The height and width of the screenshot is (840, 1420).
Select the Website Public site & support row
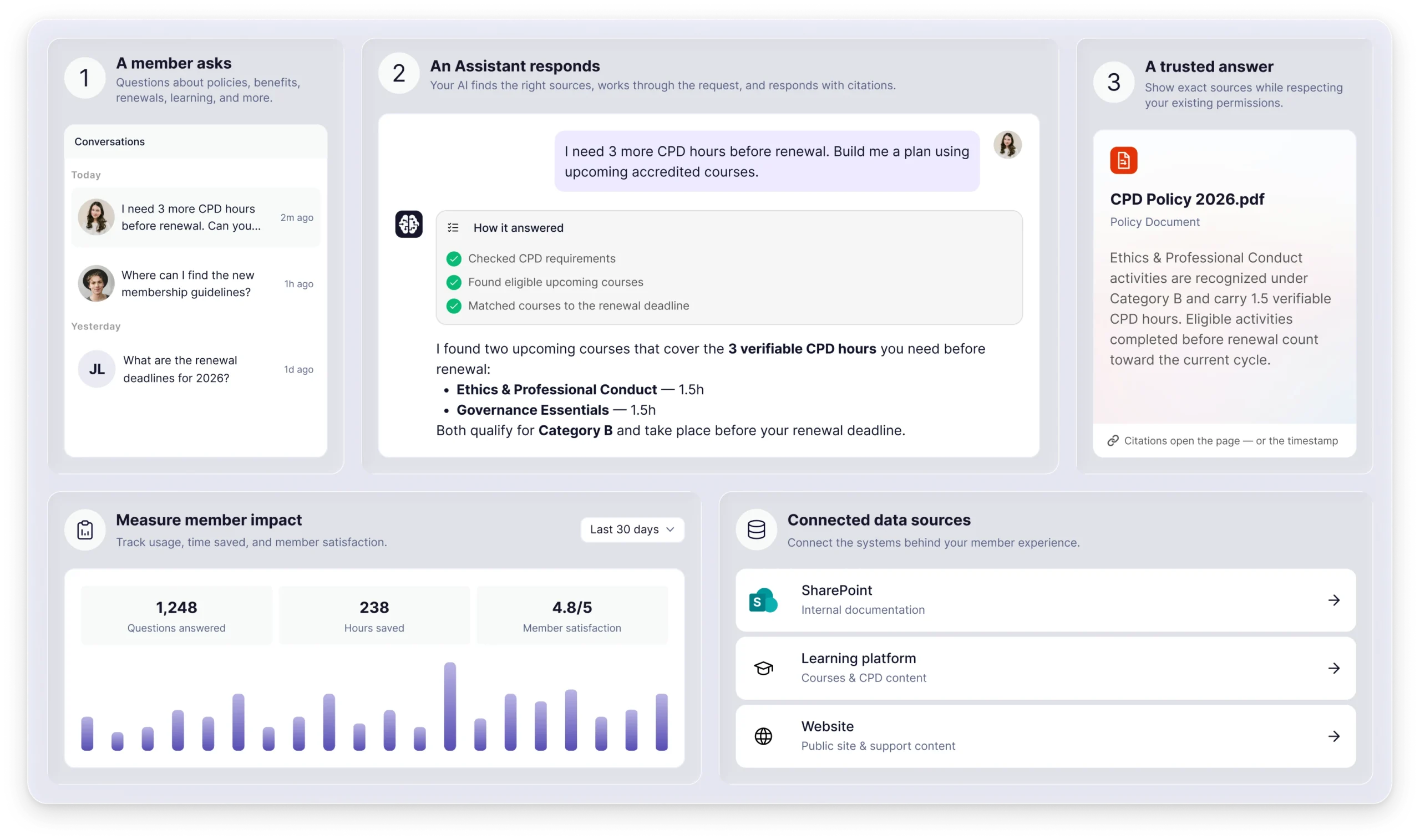(x=1045, y=736)
